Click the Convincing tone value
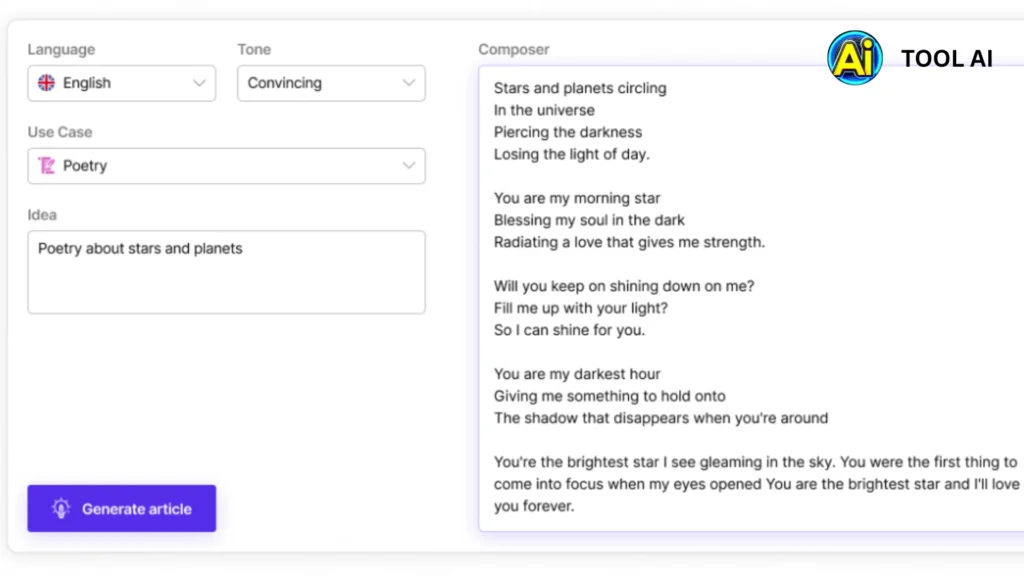This screenshot has width=1024, height=576. [285, 83]
